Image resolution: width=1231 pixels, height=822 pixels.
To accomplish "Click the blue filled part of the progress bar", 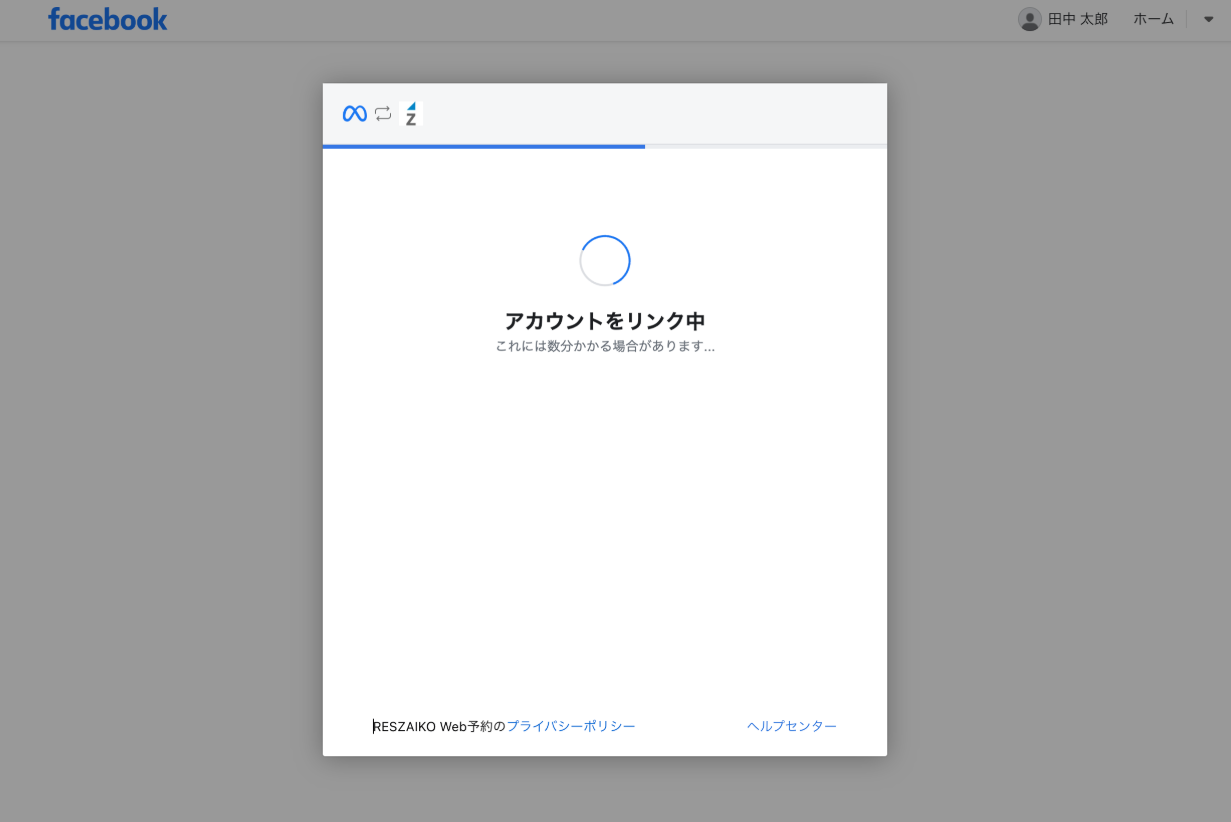I will point(483,146).
